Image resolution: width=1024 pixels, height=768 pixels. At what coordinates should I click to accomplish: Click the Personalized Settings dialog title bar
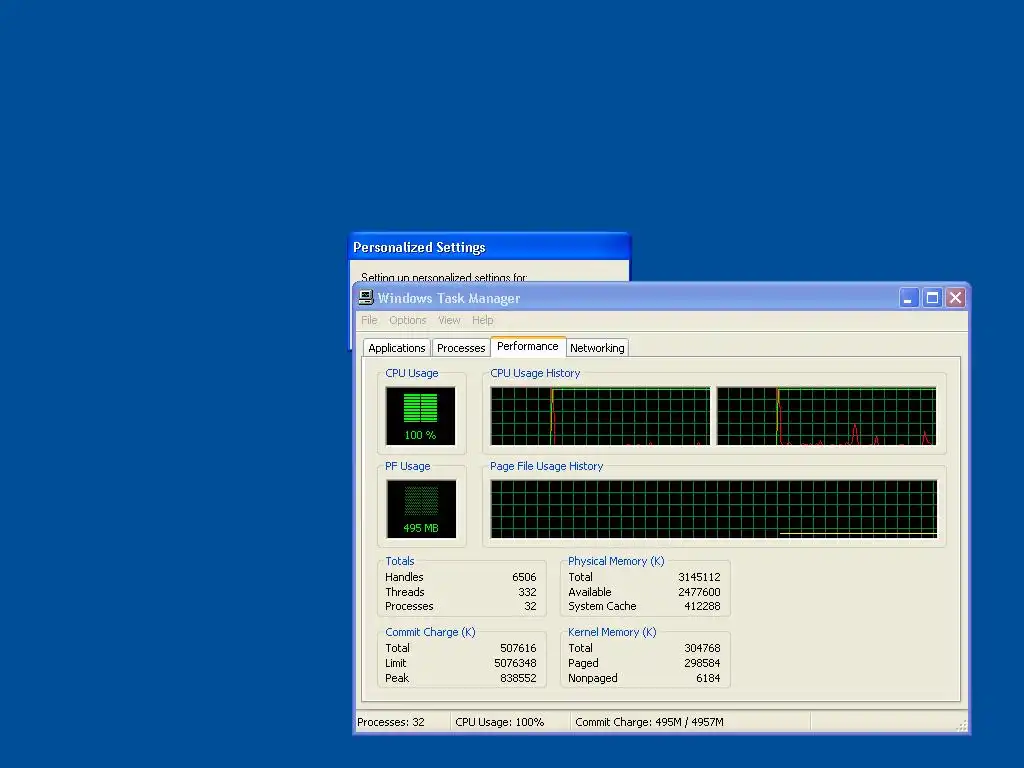coord(490,247)
